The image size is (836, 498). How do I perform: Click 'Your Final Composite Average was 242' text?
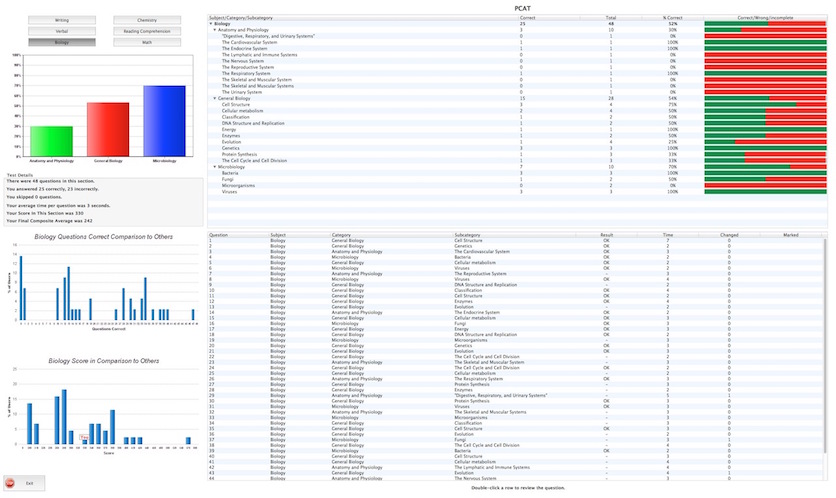point(50,221)
